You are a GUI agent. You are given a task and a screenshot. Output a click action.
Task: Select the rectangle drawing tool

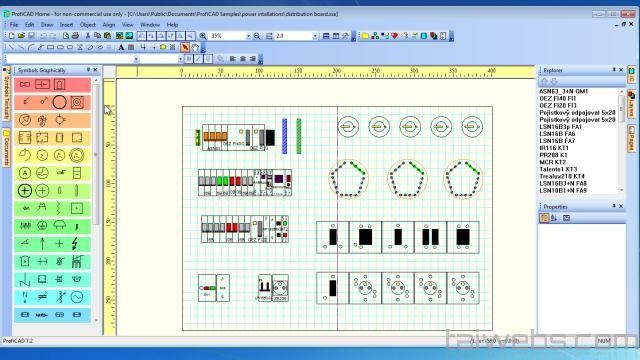coord(51,47)
